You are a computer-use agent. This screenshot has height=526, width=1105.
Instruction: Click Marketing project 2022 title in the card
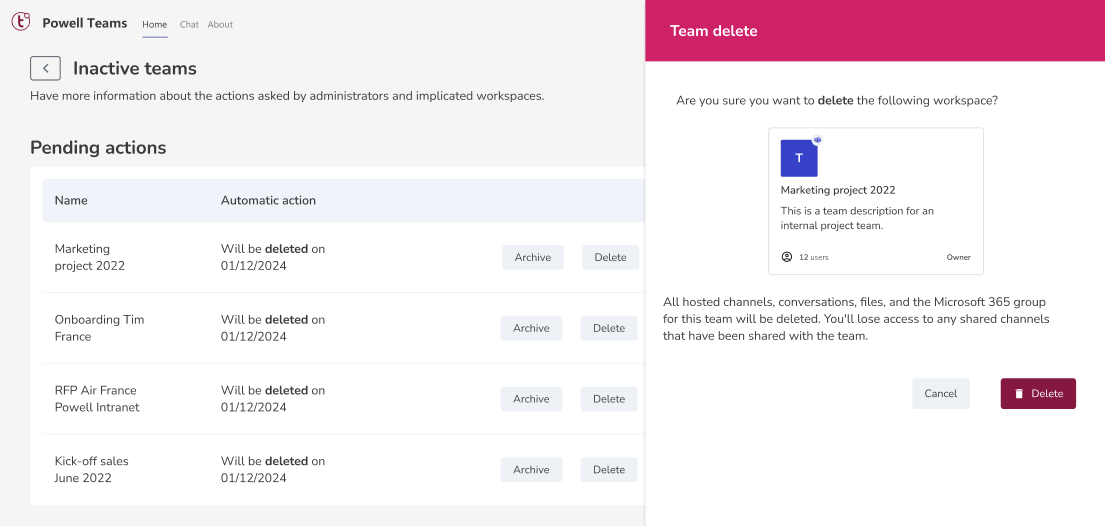(838, 190)
